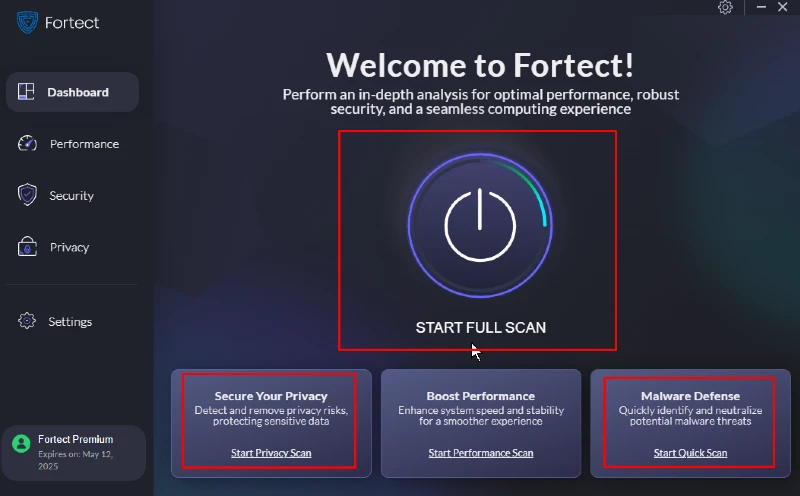Click the 'Expires on: May 12, 2025' text

click(76, 460)
